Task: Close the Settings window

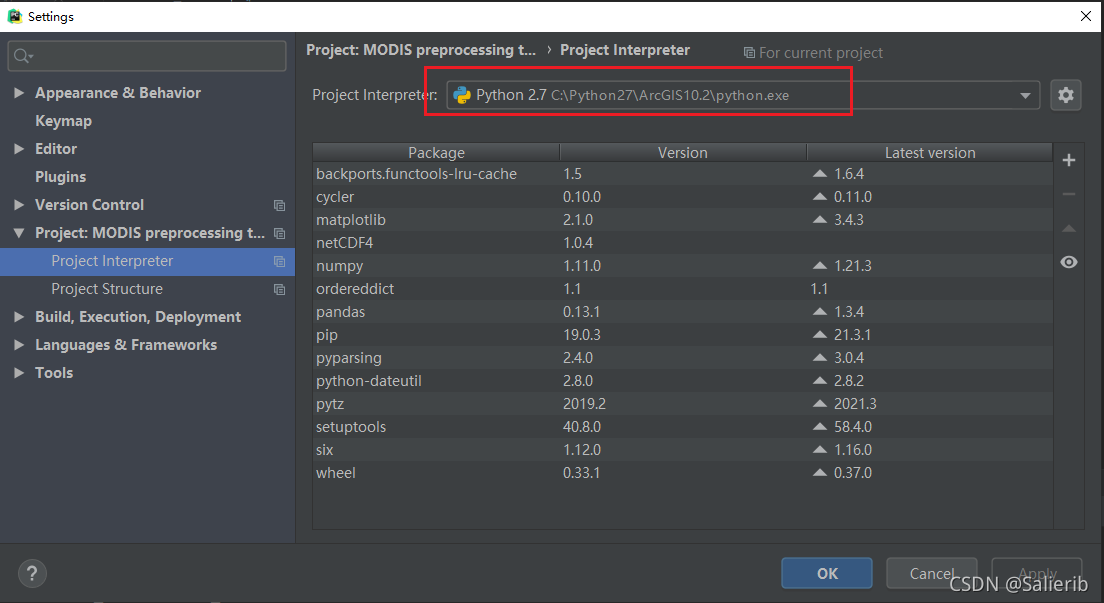Action: pos(1086,16)
